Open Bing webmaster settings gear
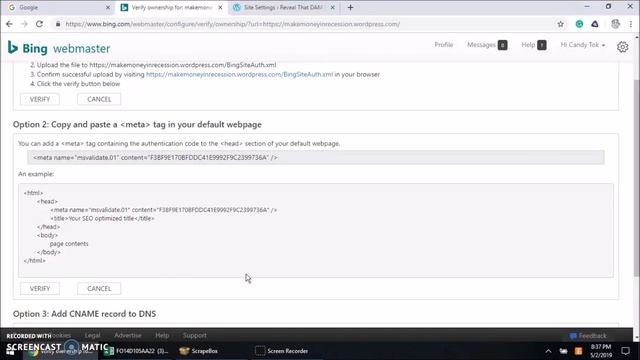 pos(622,47)
